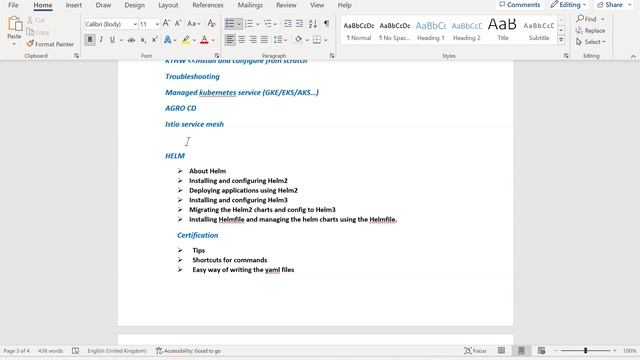
Task: Apply borders to selection
Action: [317, 40]
